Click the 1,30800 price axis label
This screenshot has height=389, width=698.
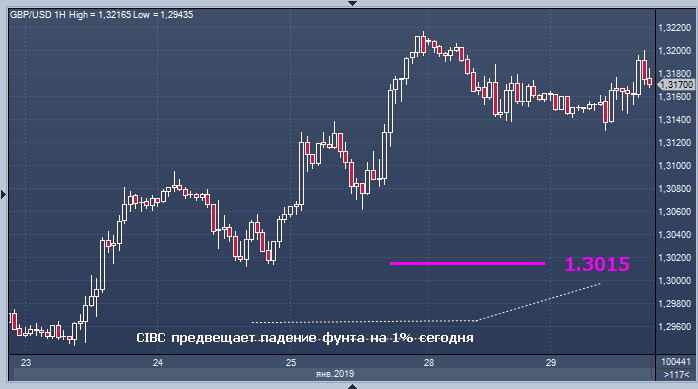[674, 189]
